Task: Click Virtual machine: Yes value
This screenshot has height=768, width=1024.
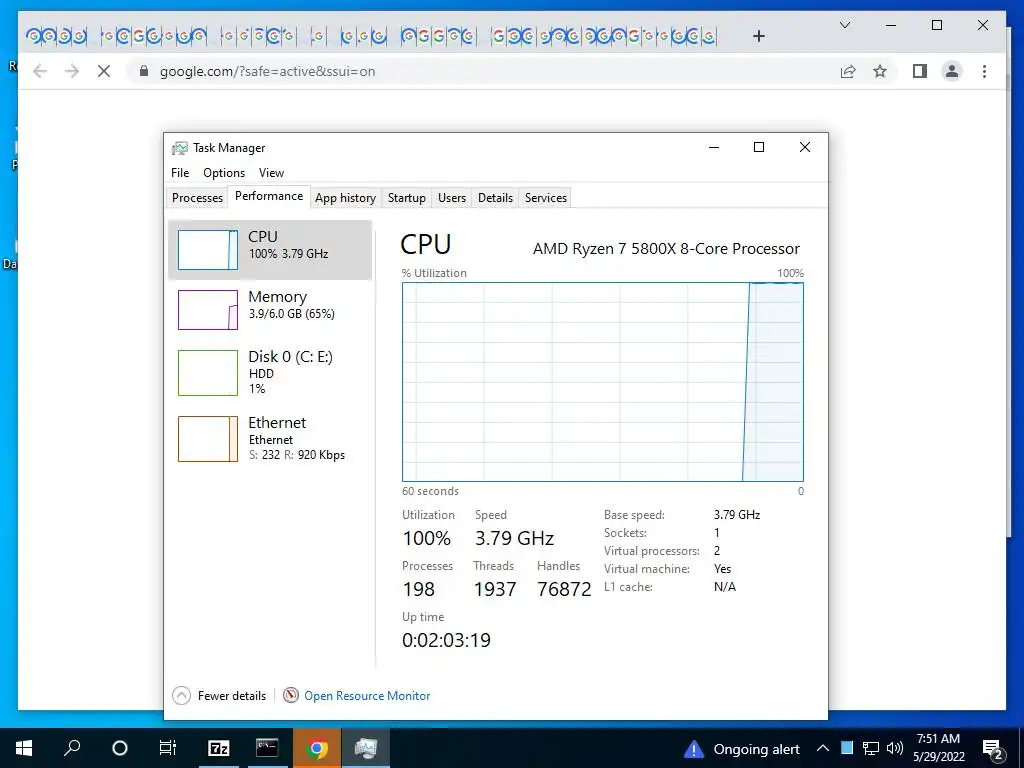Action: pos(722,569)
